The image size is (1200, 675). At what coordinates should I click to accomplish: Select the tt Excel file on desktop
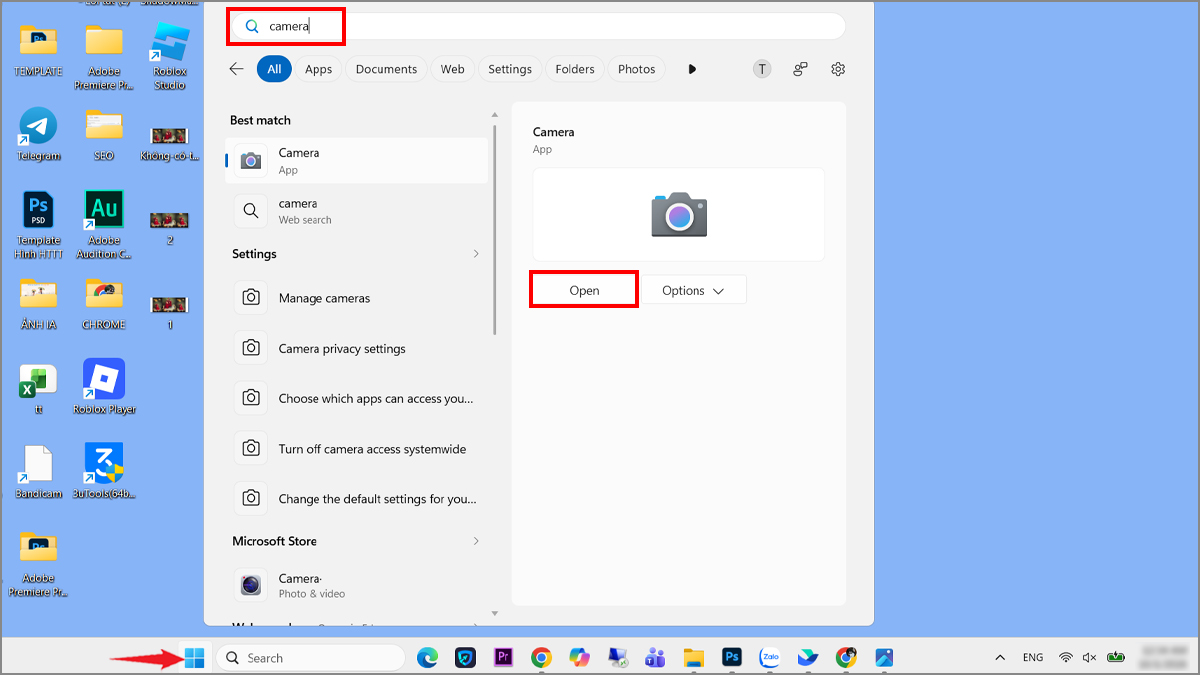pyautogui.click(x=38, y=388)
